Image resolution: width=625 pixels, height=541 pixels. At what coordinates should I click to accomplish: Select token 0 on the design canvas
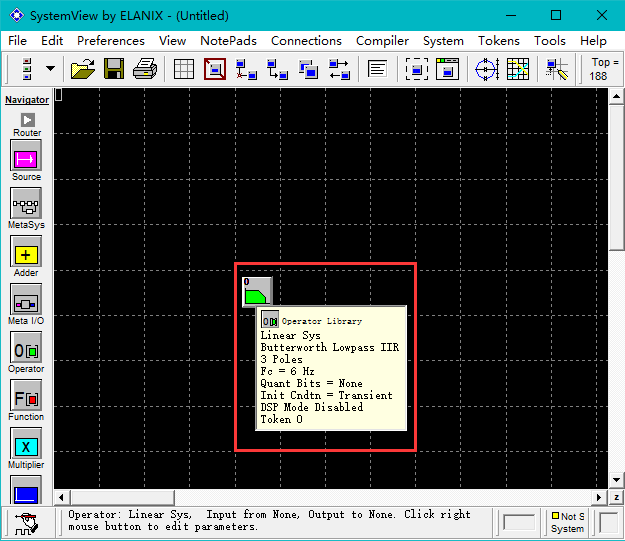point(257,292)
